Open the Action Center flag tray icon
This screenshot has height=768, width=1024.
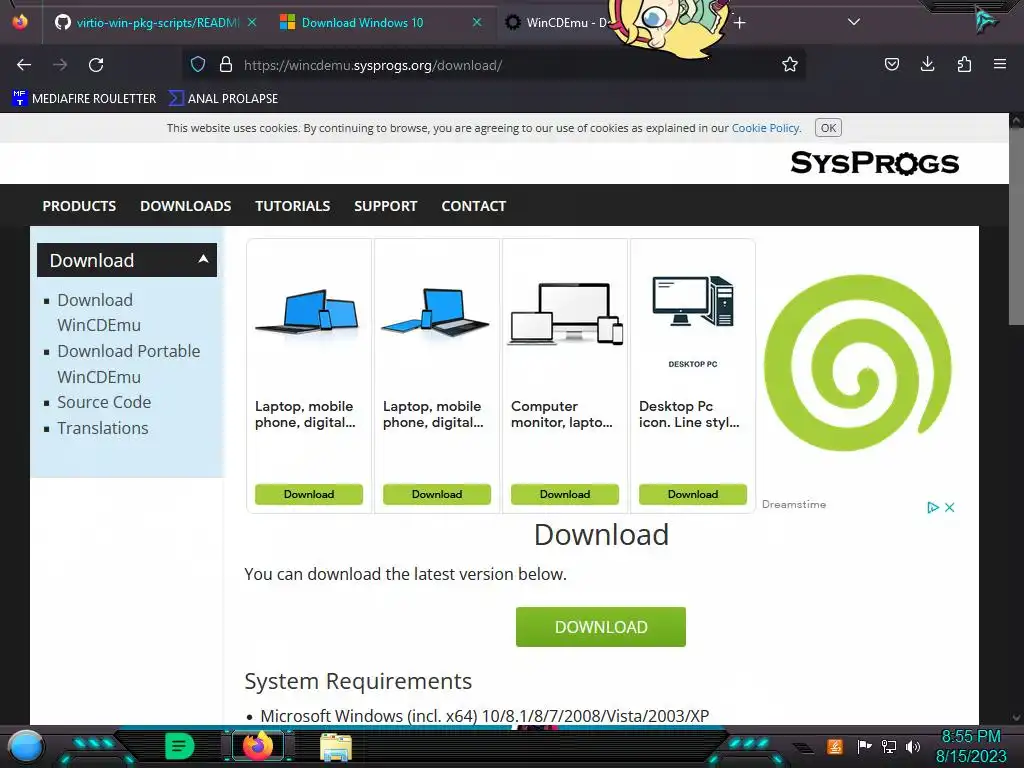tap(864, 746)
